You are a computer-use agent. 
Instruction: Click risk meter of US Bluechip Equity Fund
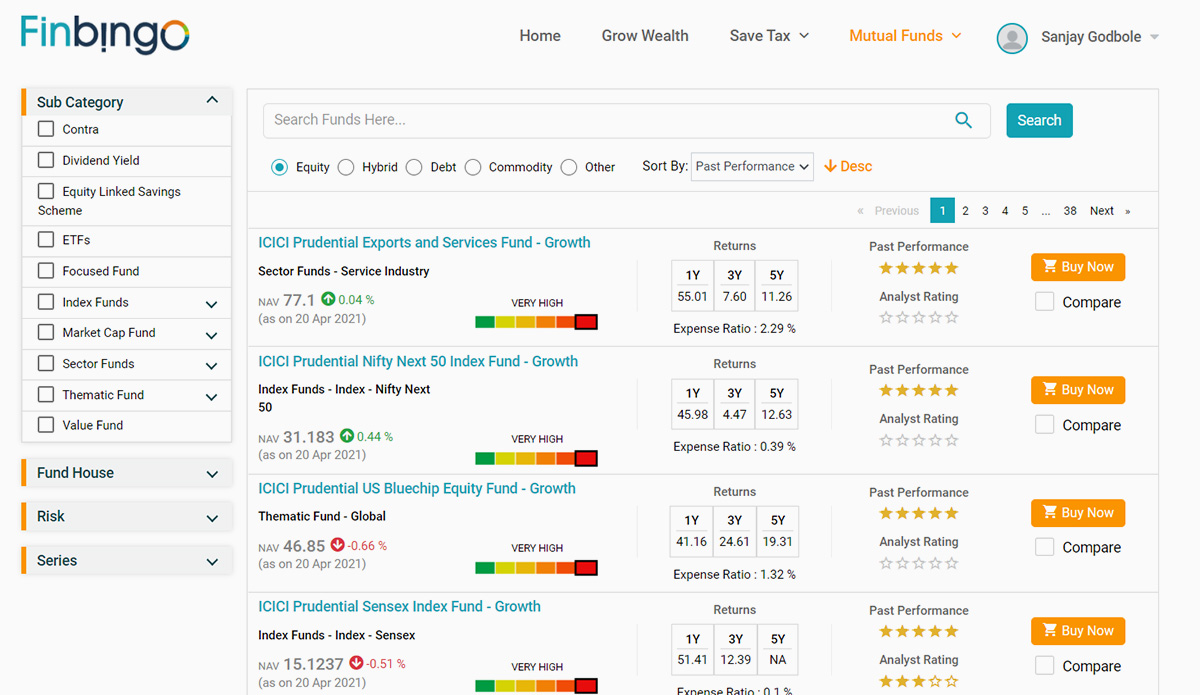(536, 568)
